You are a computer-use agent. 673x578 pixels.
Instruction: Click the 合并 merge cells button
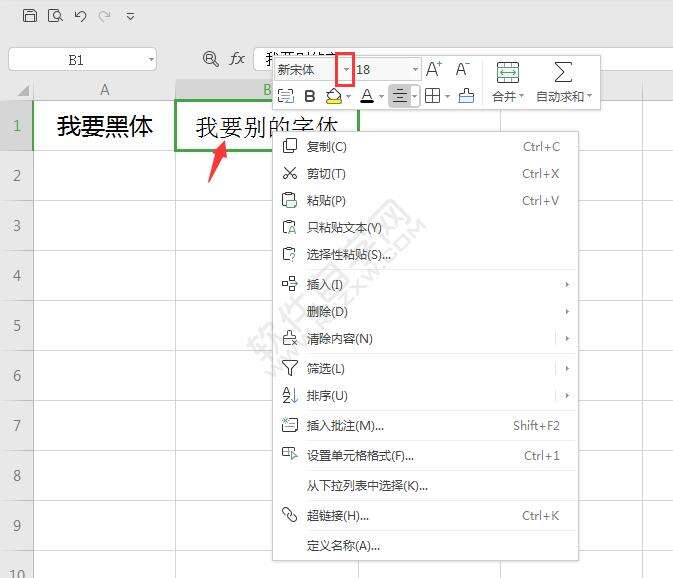coord(508,82)
